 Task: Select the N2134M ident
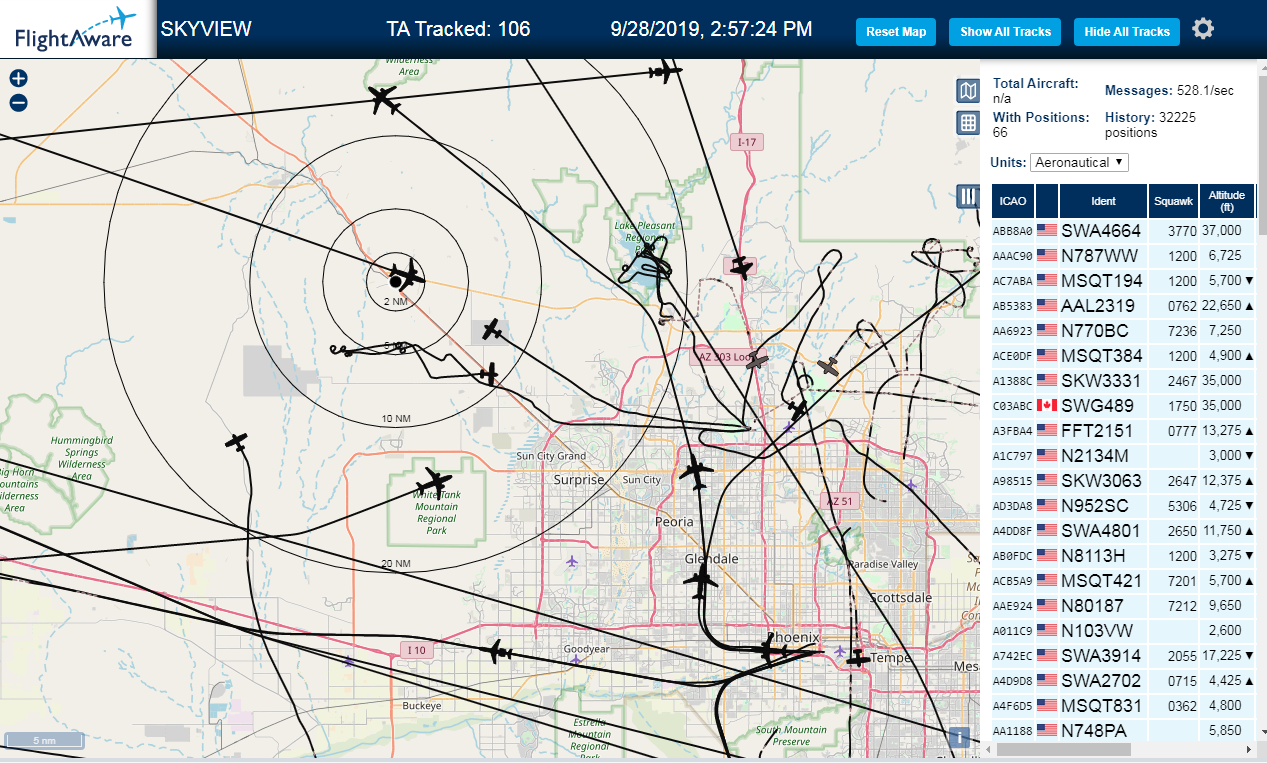(1094, 455)
